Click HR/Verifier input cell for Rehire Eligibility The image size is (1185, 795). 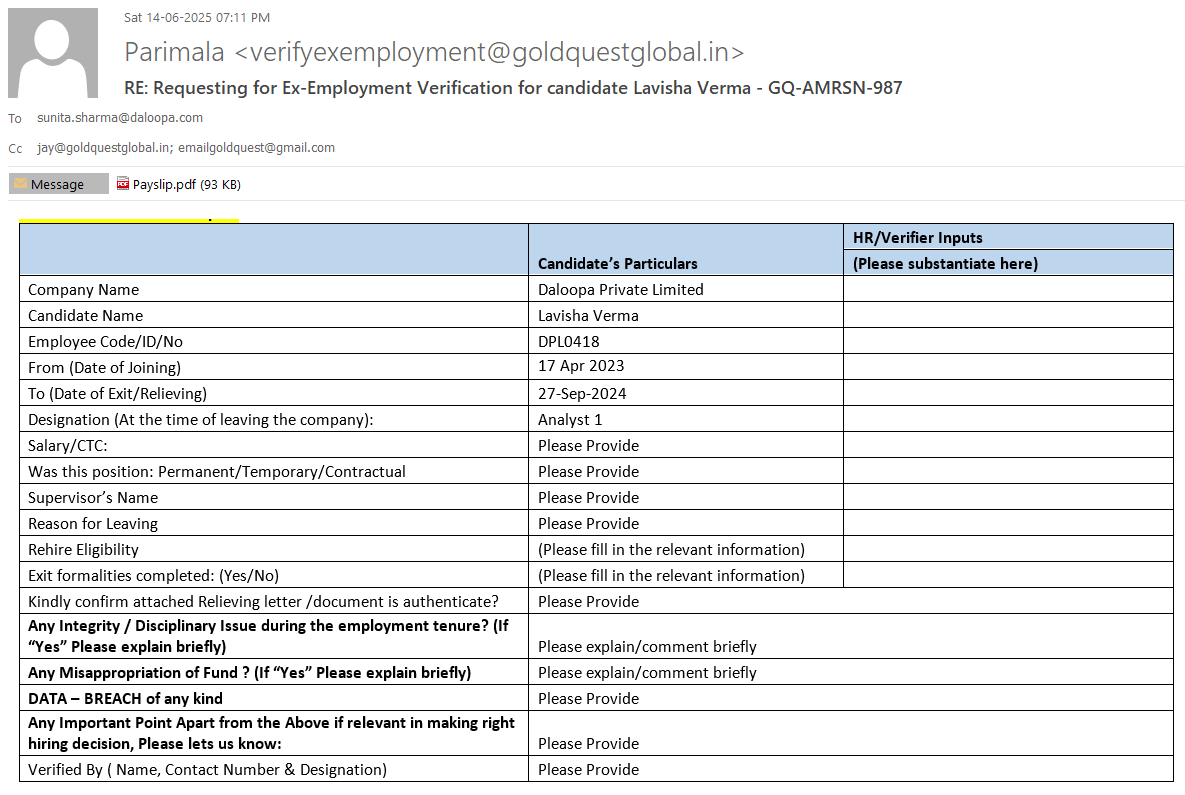[1007, 550]
